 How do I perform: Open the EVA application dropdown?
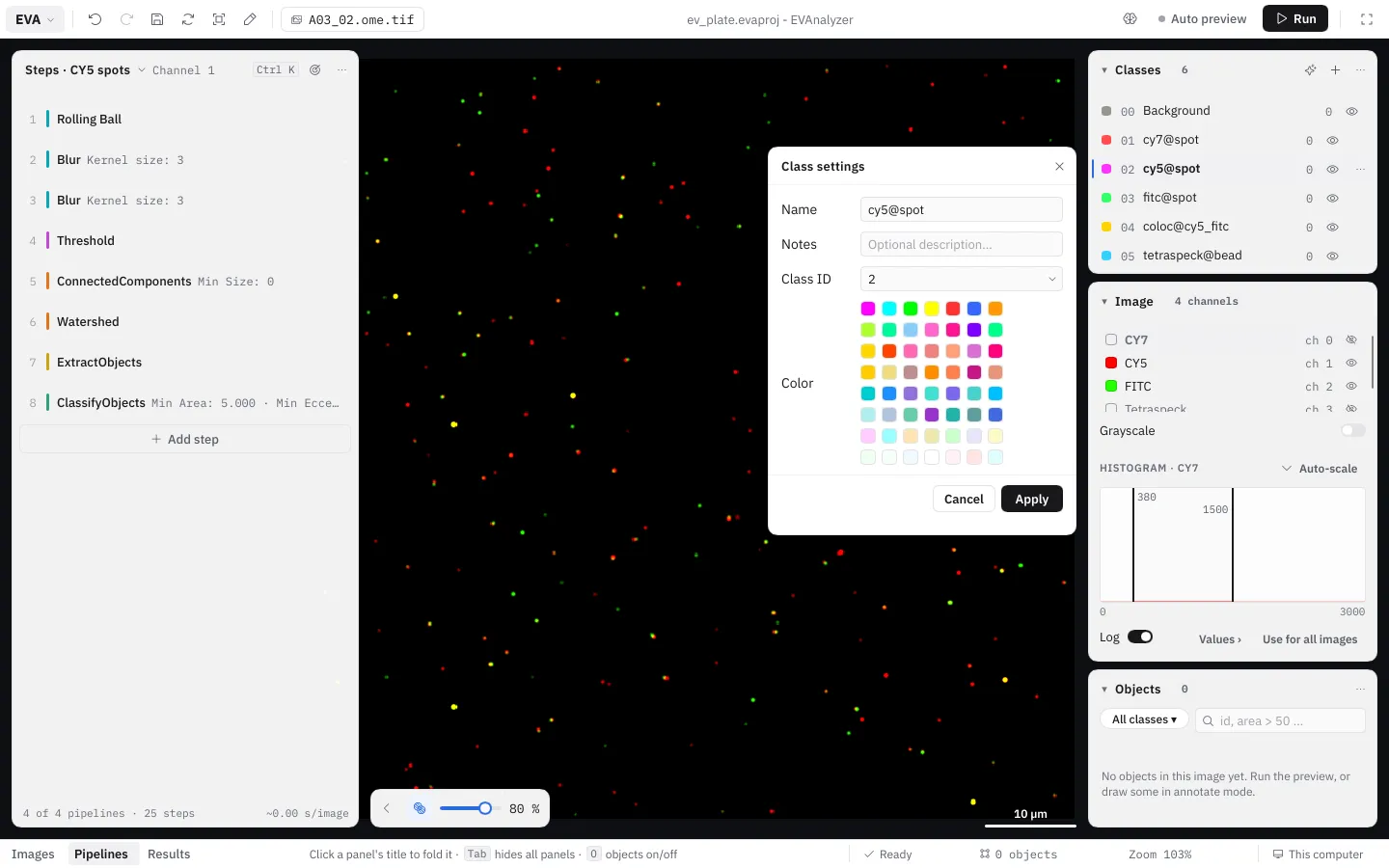coord(36,19)
